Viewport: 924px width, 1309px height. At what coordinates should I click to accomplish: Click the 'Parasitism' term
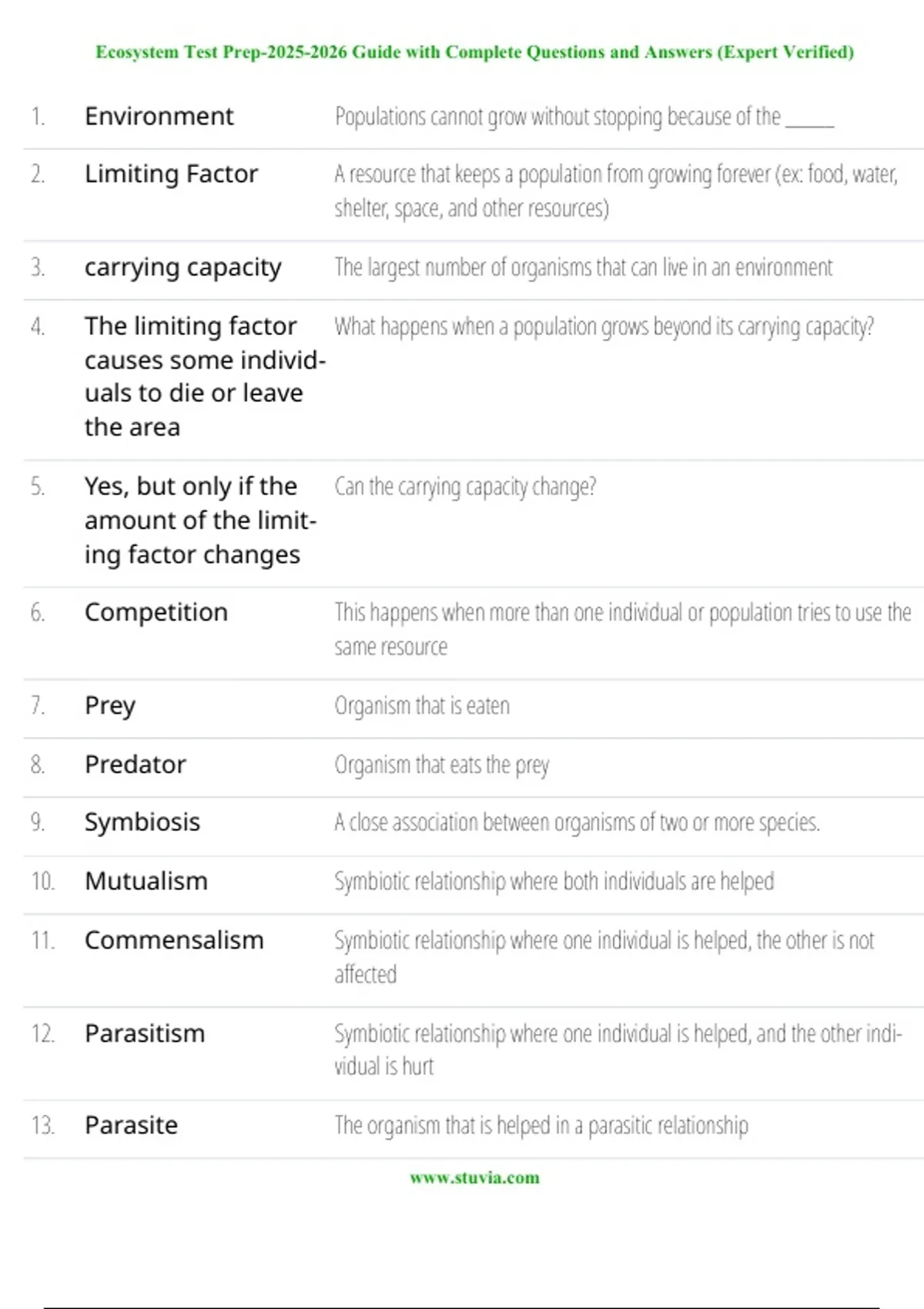[x=145, y=1033]
